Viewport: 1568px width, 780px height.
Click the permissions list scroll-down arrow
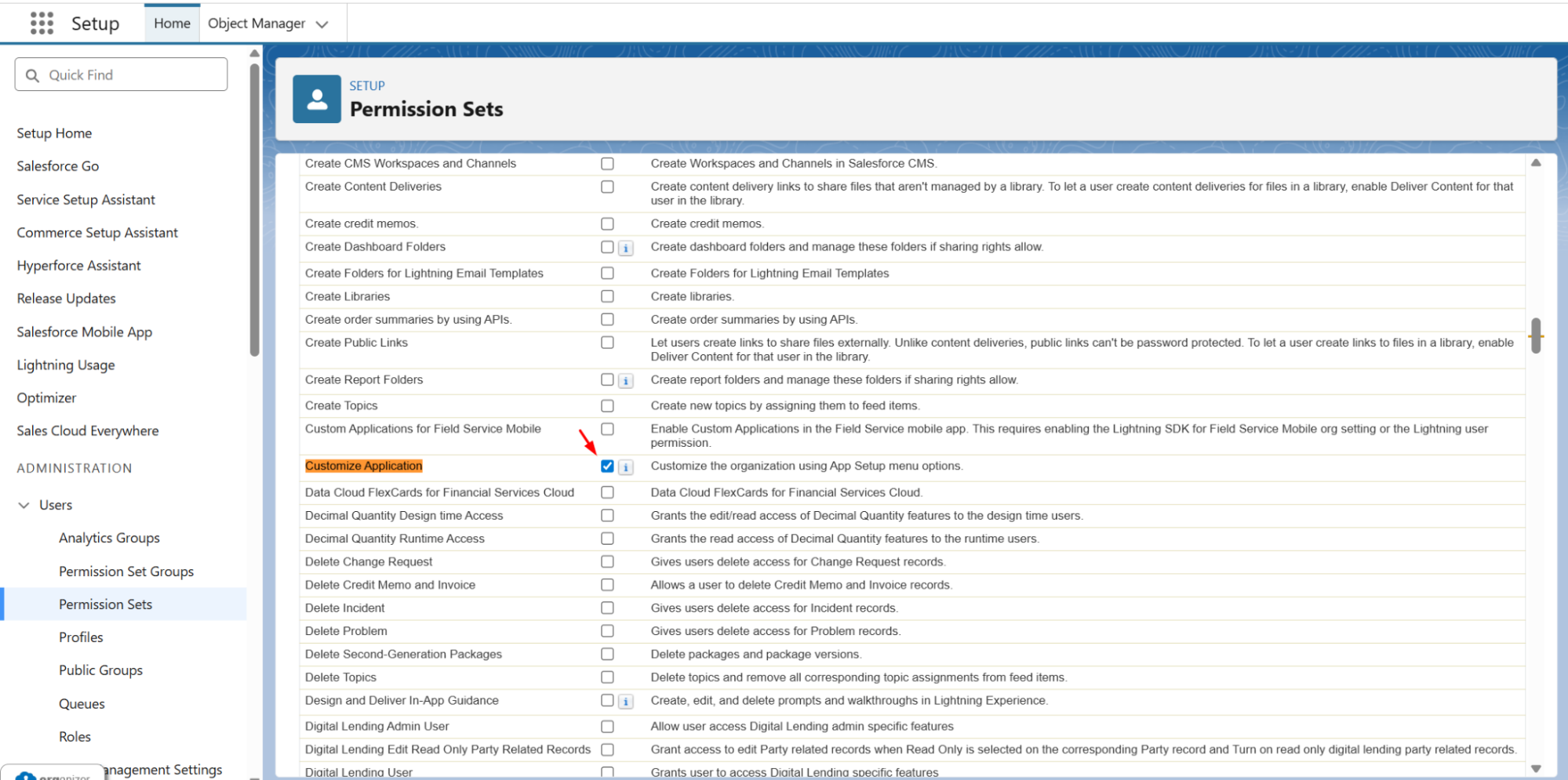[x=1535, y=769]
